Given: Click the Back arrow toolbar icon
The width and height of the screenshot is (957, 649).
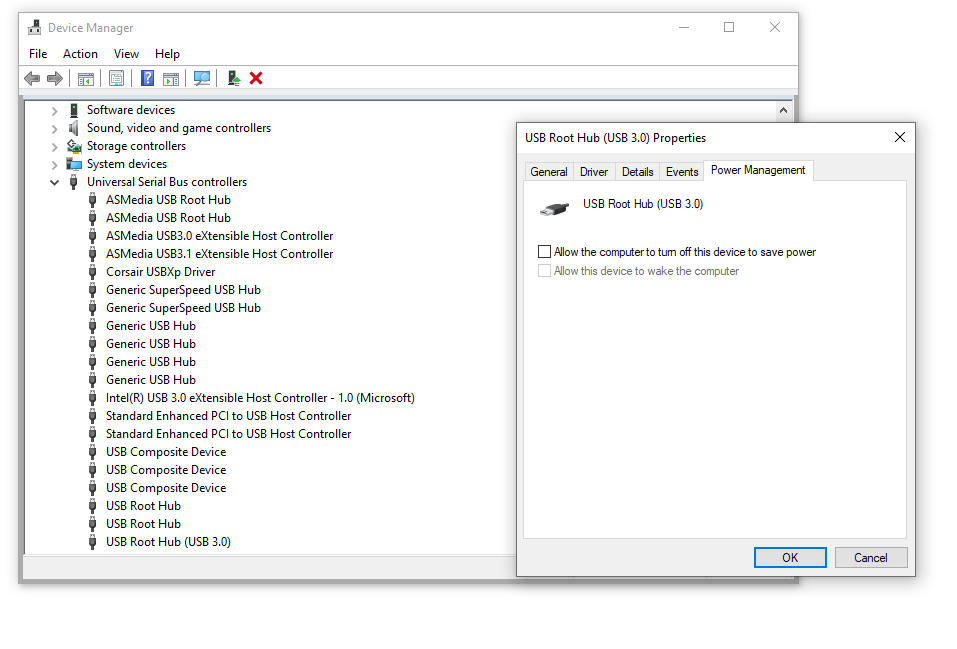Looking at the screenshot, I should tap(32, 78).
